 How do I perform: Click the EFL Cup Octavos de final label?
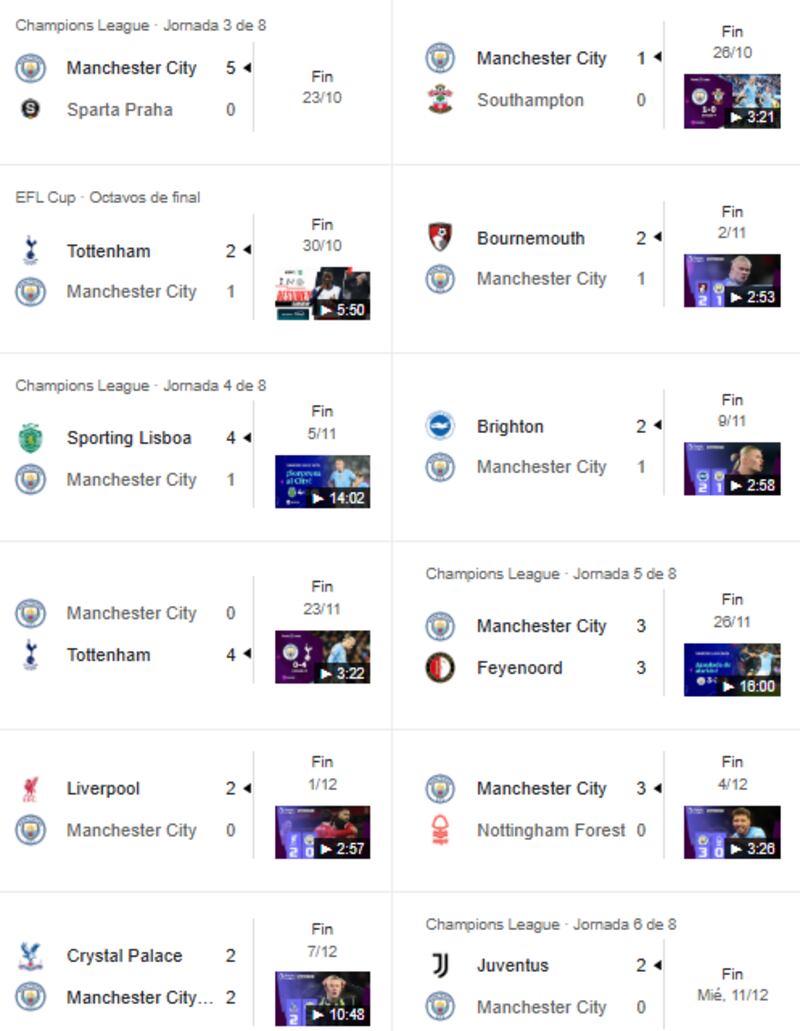(108, 197)
